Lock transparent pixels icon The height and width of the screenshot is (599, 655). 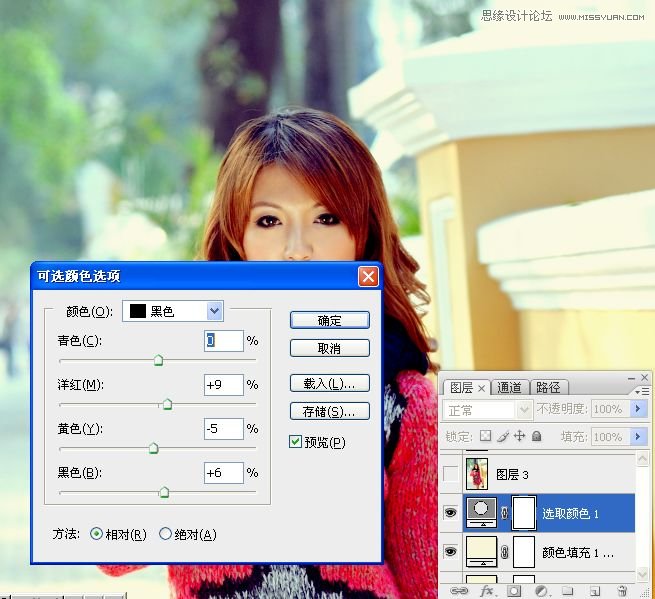(x=485, y=436)
